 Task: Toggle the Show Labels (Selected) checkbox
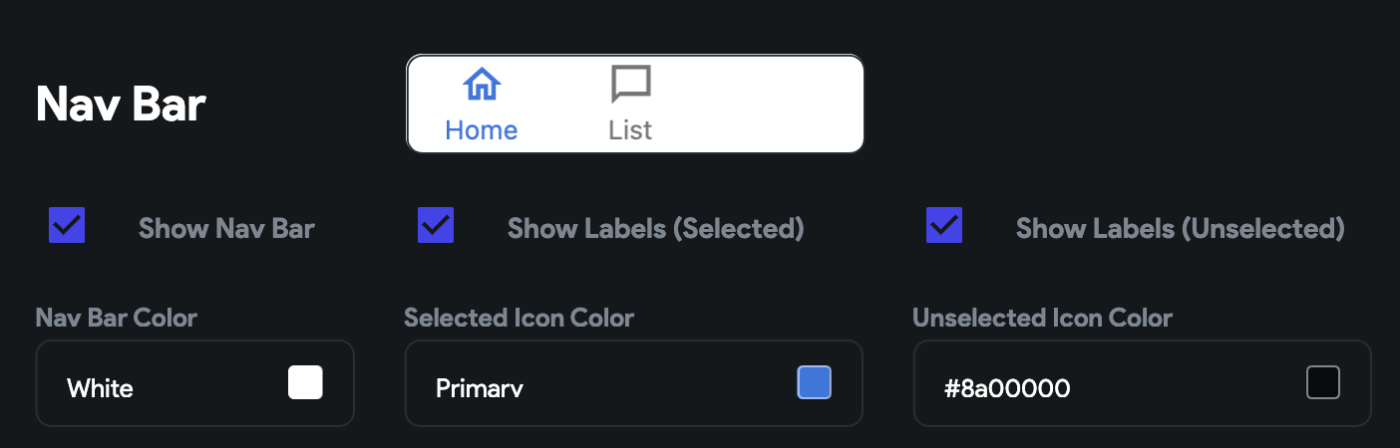[436, 226]
